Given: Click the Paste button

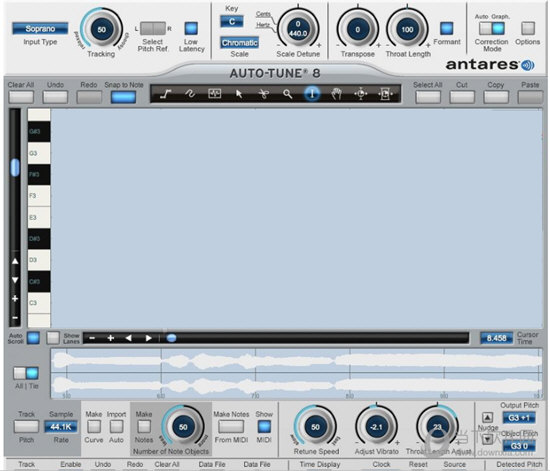Looking at the screenshot, I should pos(530,97).
